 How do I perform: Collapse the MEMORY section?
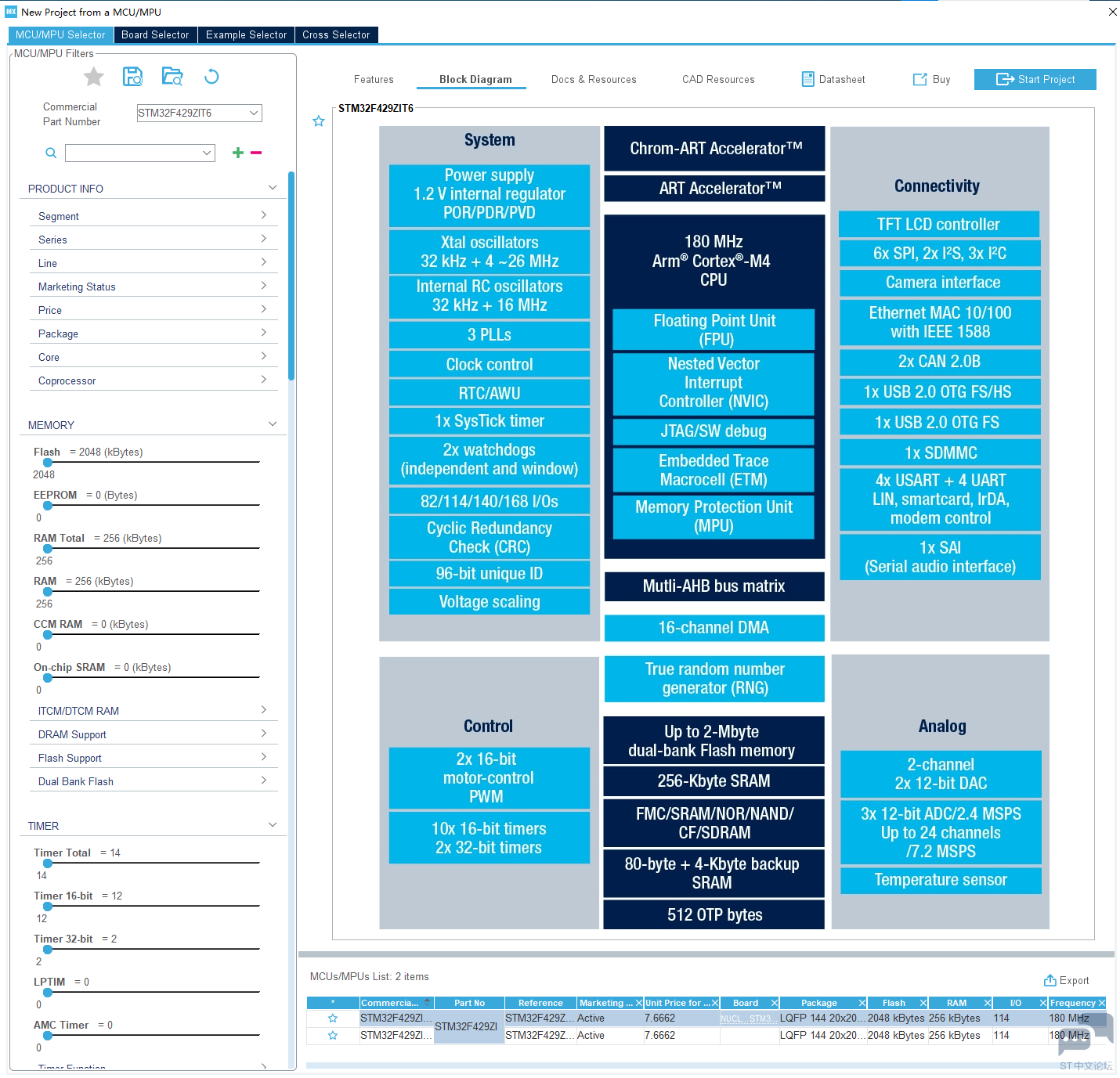pyautogui.click(x=273, y=424)
